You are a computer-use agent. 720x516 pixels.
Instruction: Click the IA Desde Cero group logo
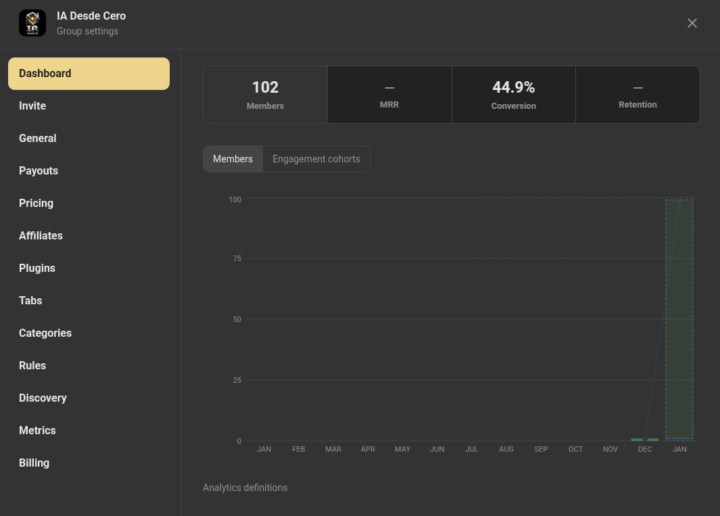pyautogui.click(x=32, y=23)
